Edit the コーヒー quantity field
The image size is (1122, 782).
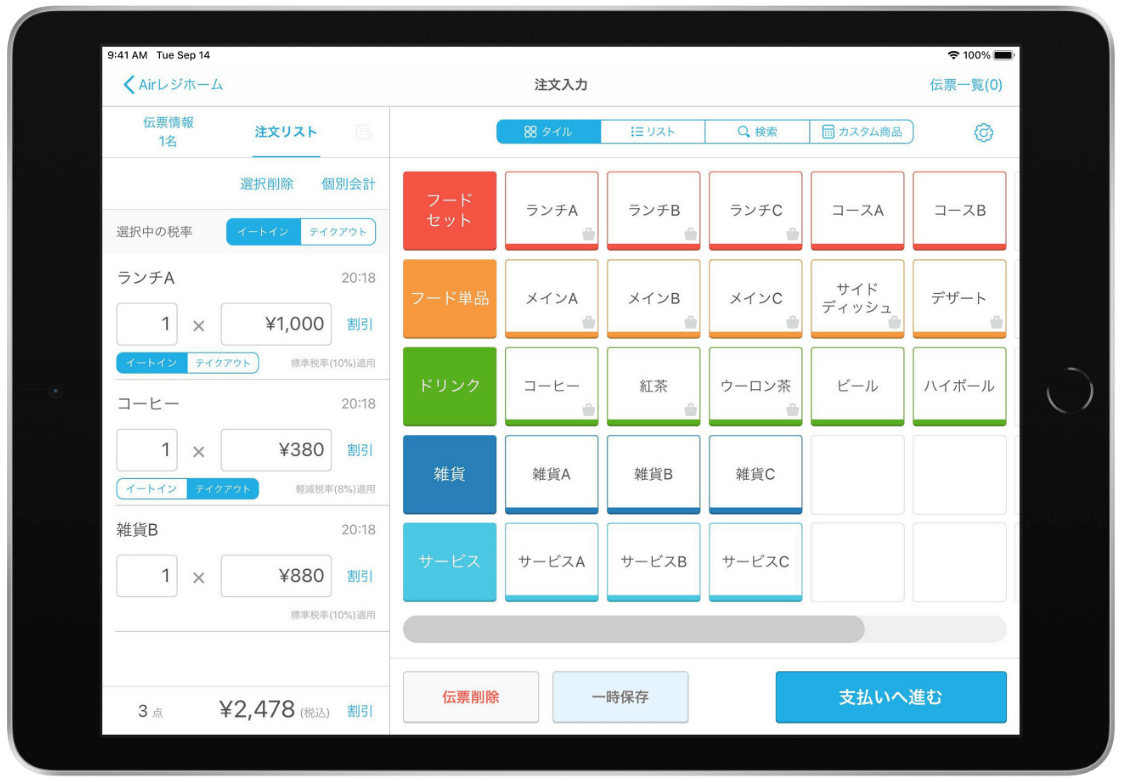coord(146,450)
